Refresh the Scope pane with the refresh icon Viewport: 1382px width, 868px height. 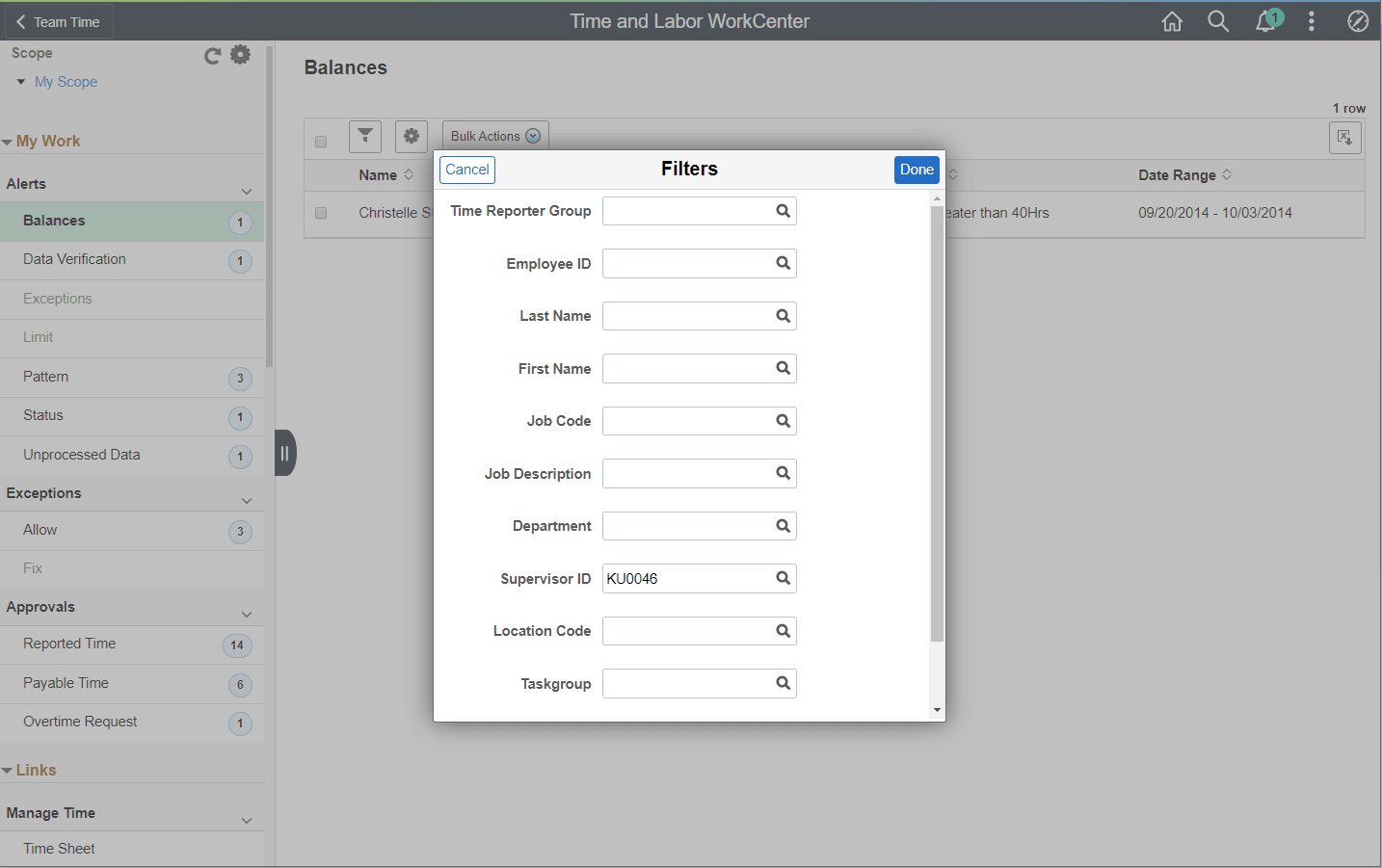click(x=212, y=55)
